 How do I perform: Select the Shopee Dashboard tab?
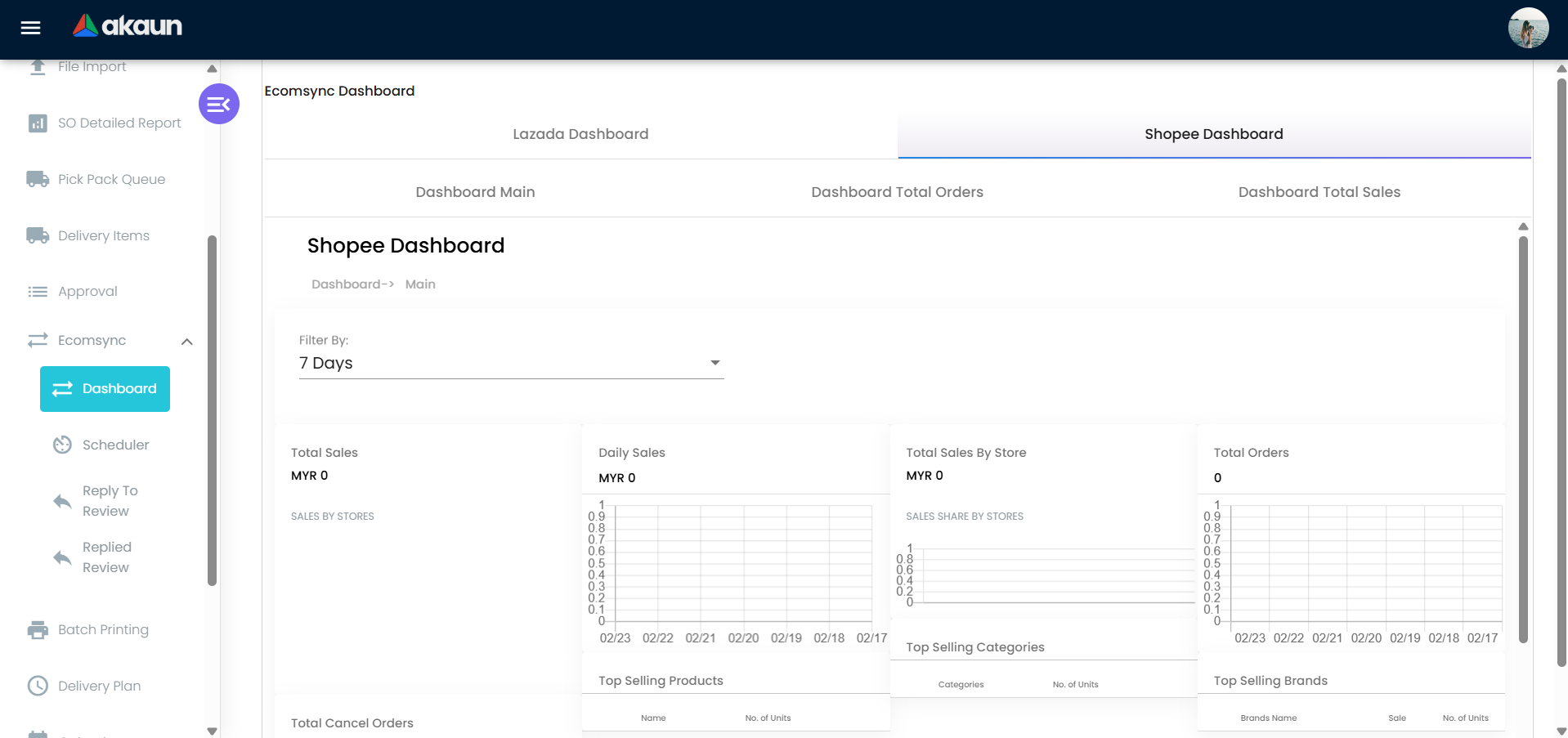[x=1213, y=134]
